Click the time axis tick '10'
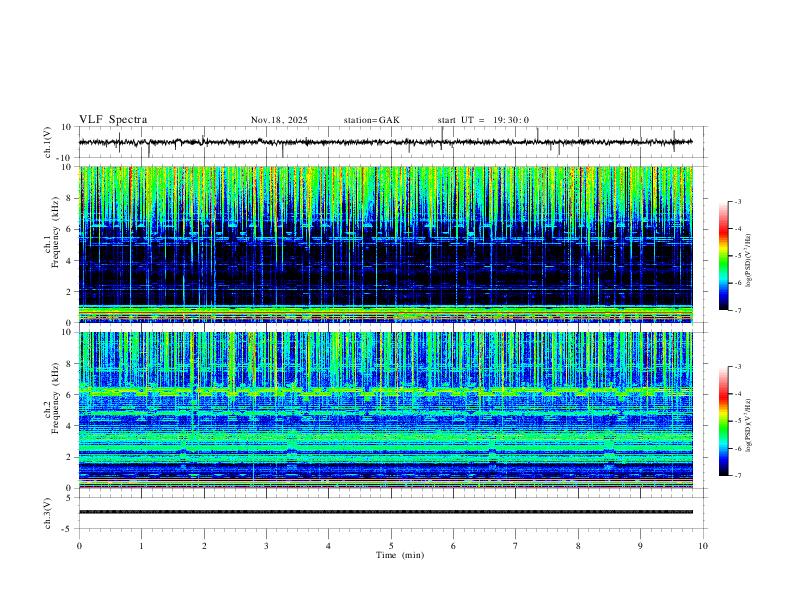Viewport: 792px width, 612px height. [x=703, y=546]
